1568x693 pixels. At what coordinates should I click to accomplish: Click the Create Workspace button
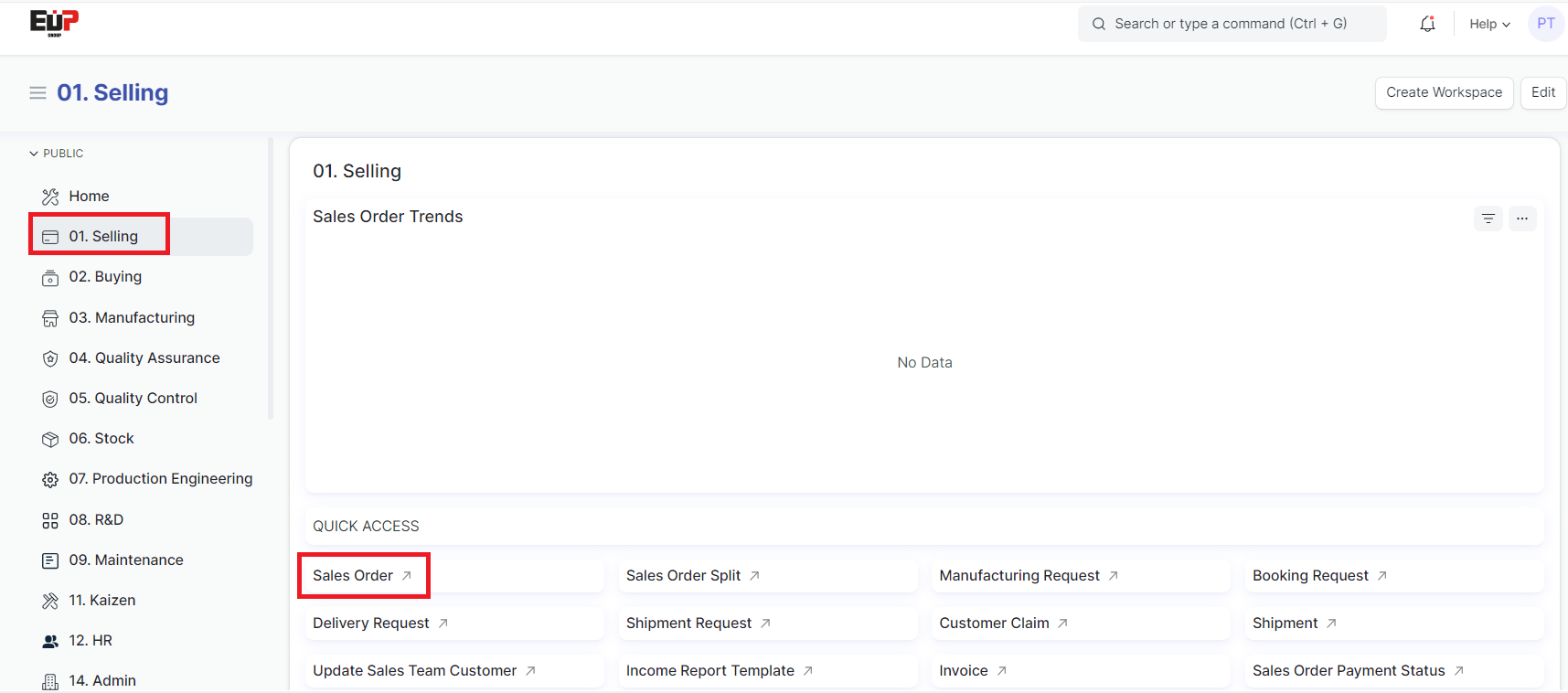(x=1444, y=92)
